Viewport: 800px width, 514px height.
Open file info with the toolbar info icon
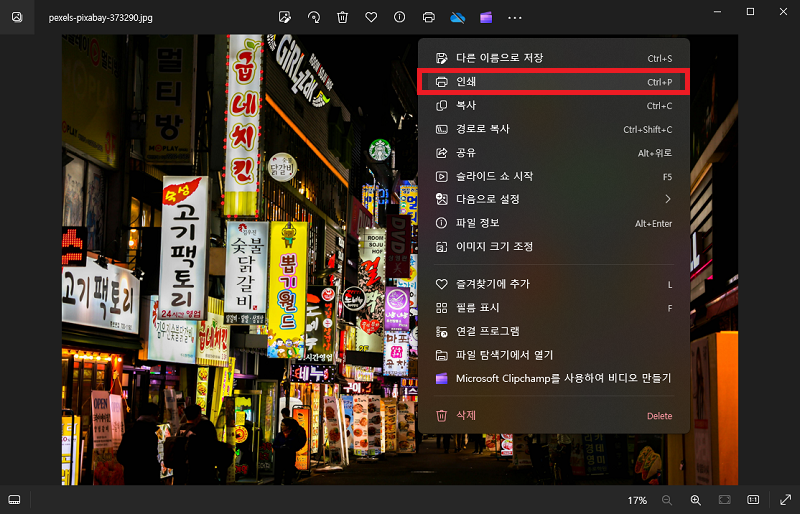point(399,17)
